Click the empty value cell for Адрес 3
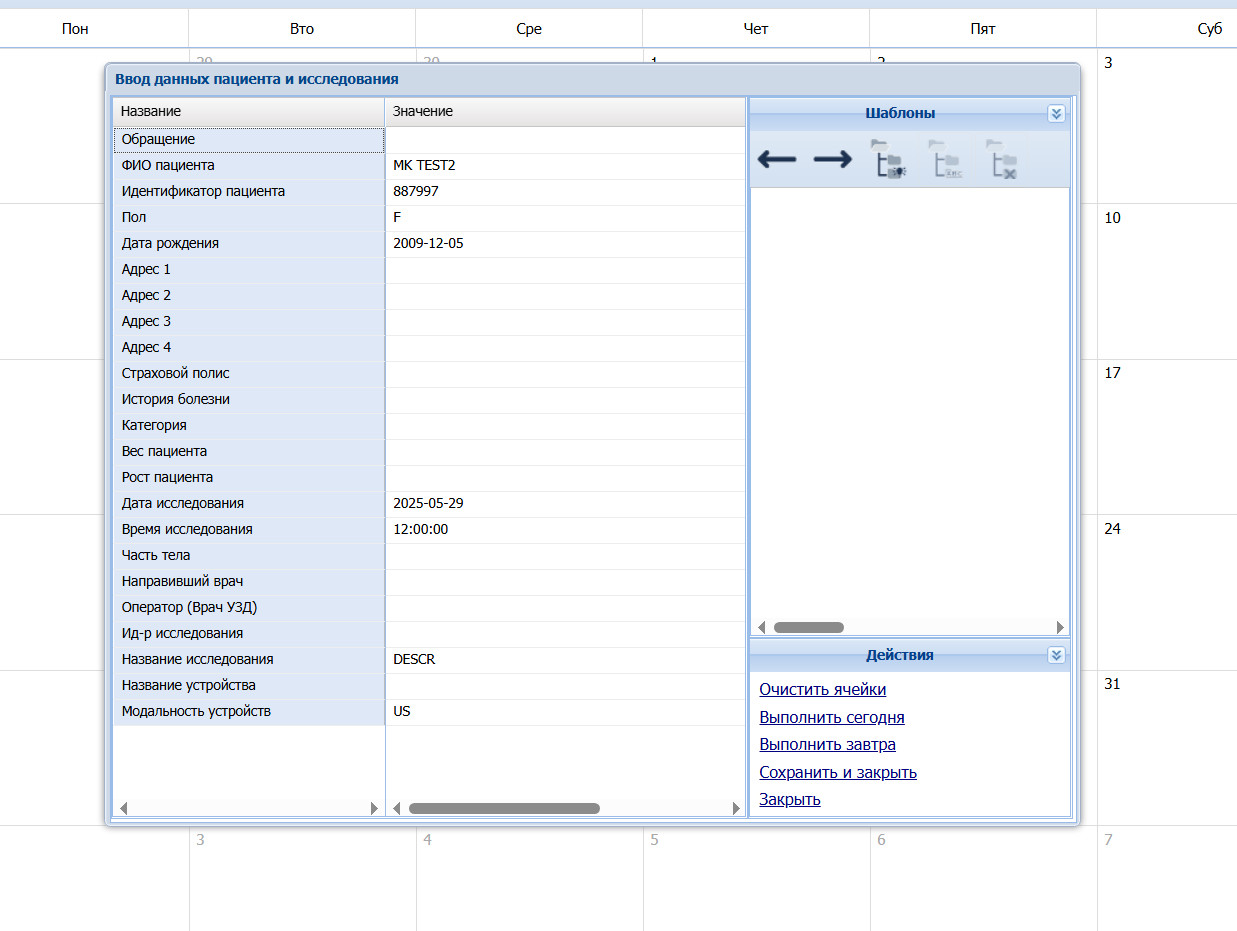Image resolution: width=1237 pixels, height=931 pixels. click(x=566, y=322)
